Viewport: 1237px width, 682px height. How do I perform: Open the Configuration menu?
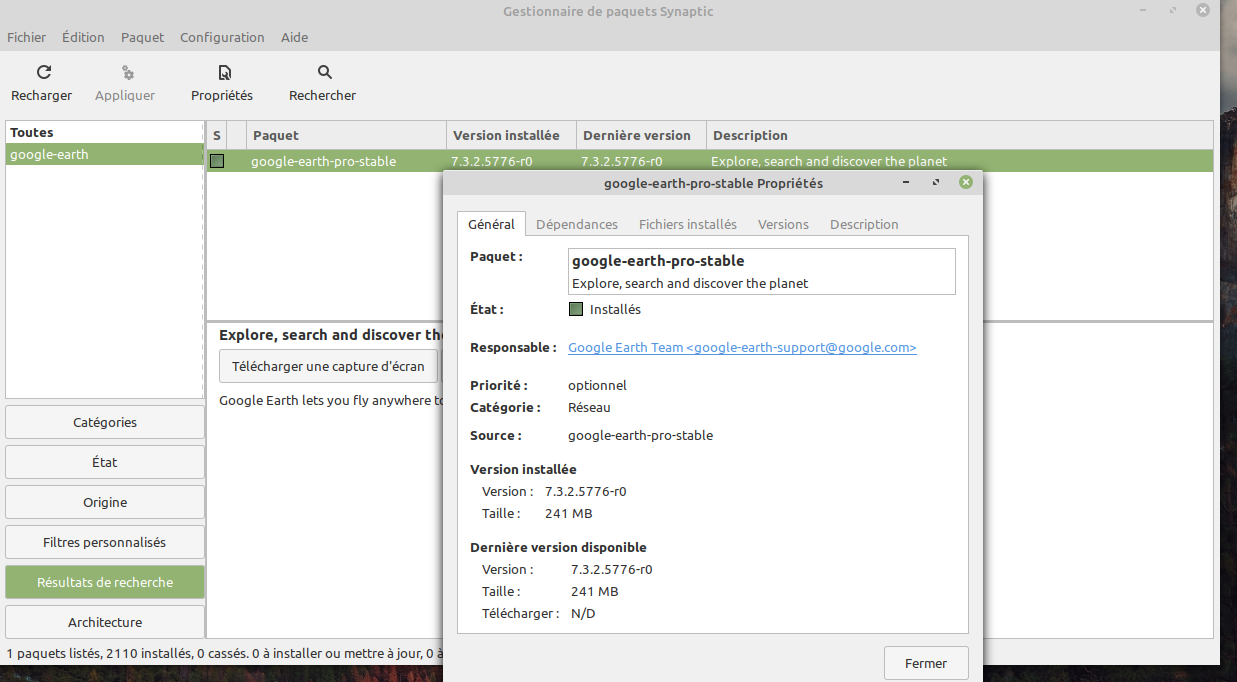[222, 37]
